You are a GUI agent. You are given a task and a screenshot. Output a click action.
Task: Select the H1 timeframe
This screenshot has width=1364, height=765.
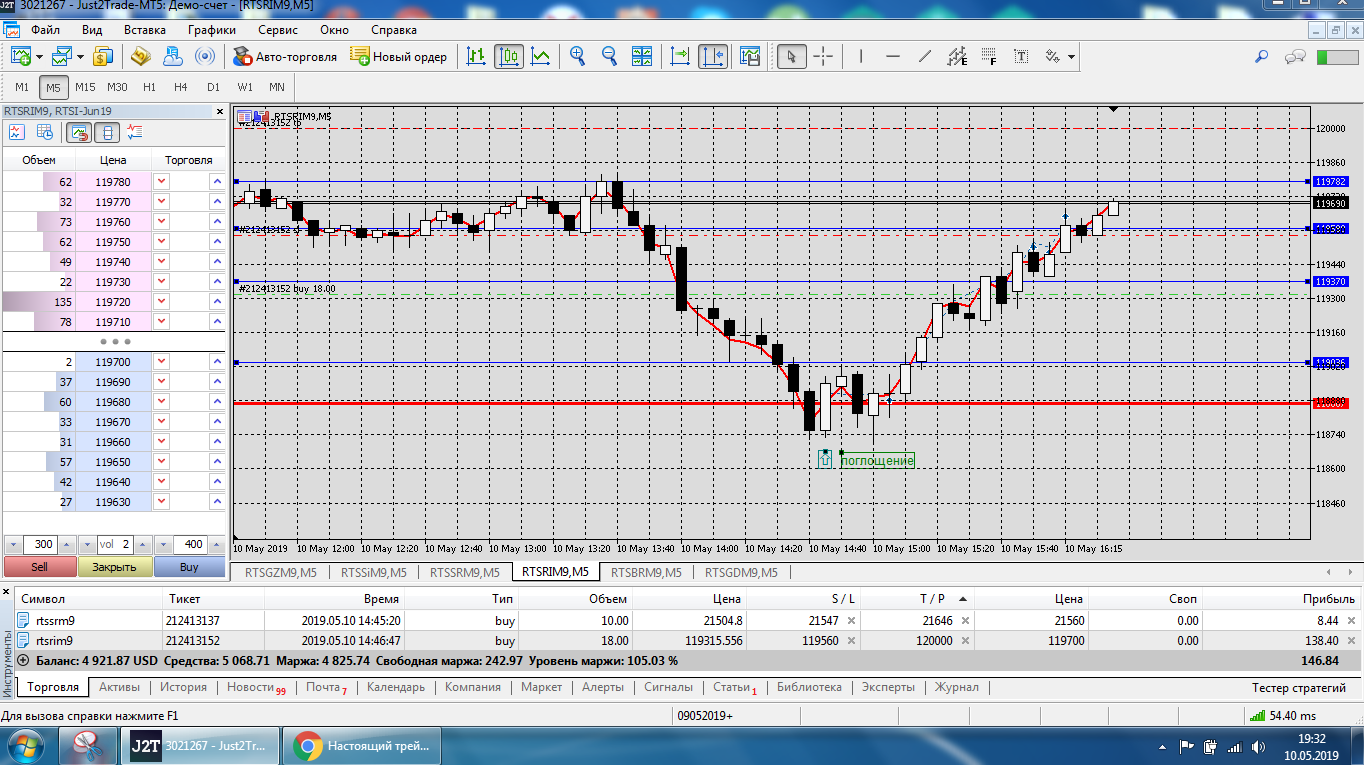[149, 87]
